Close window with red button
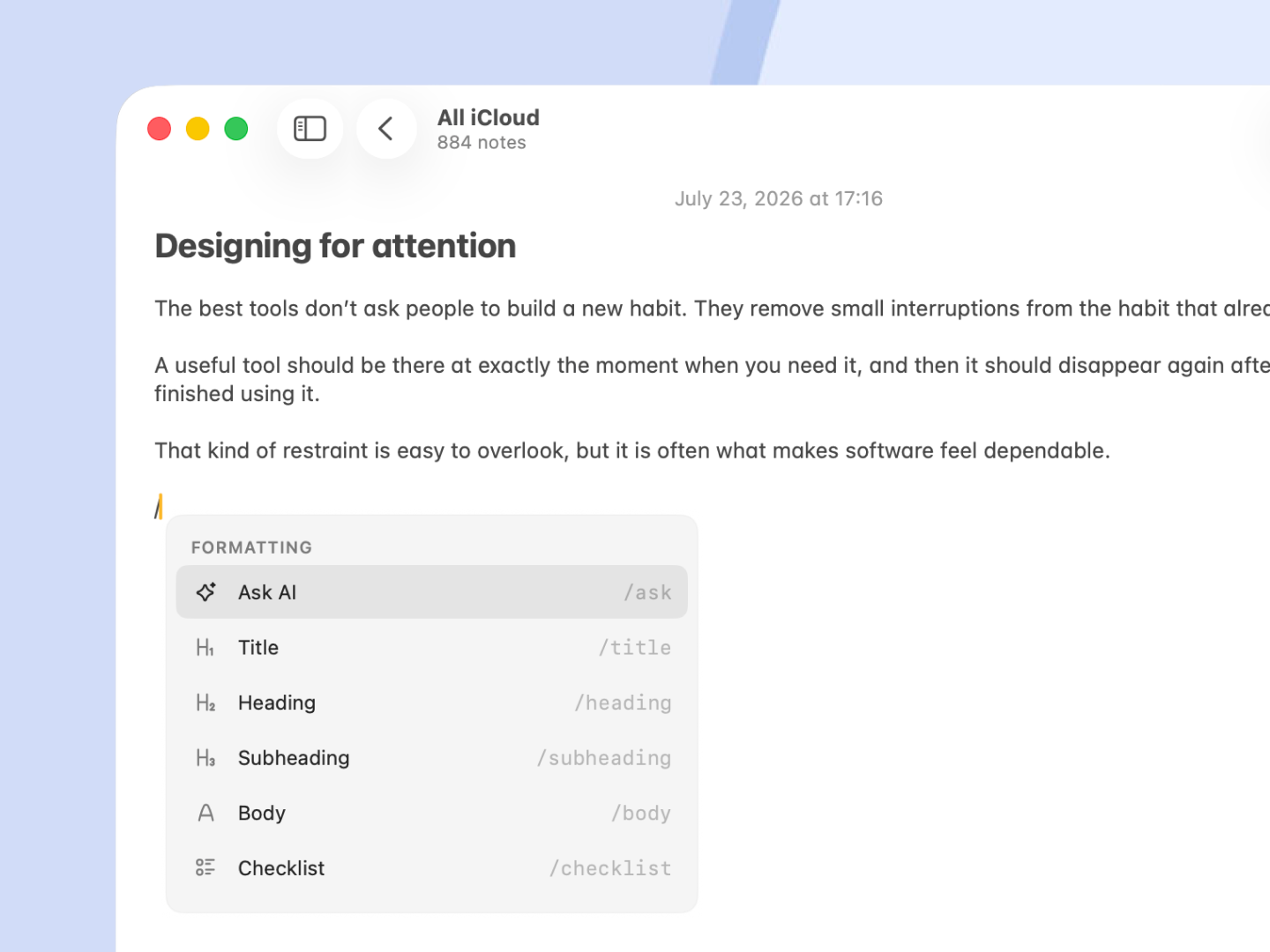1270x952 pixels. (159, 129)
